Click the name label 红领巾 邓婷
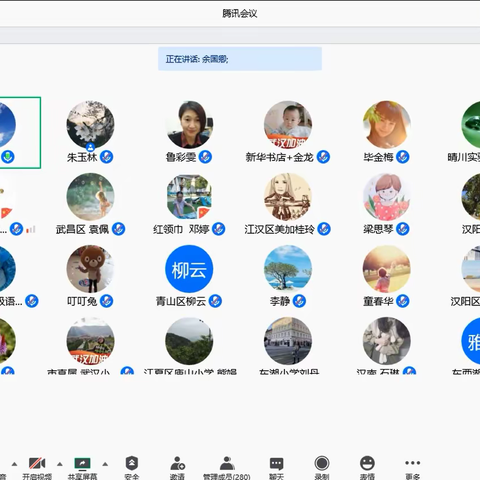Image resolution: width=480 pixels, height=480 pixels. (x=181, y=229)
